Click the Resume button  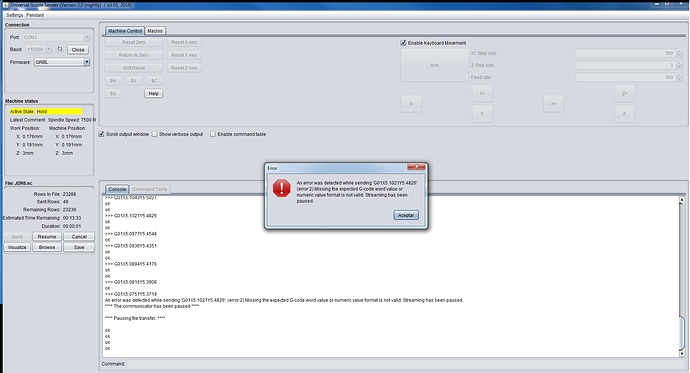click(47, 237)
